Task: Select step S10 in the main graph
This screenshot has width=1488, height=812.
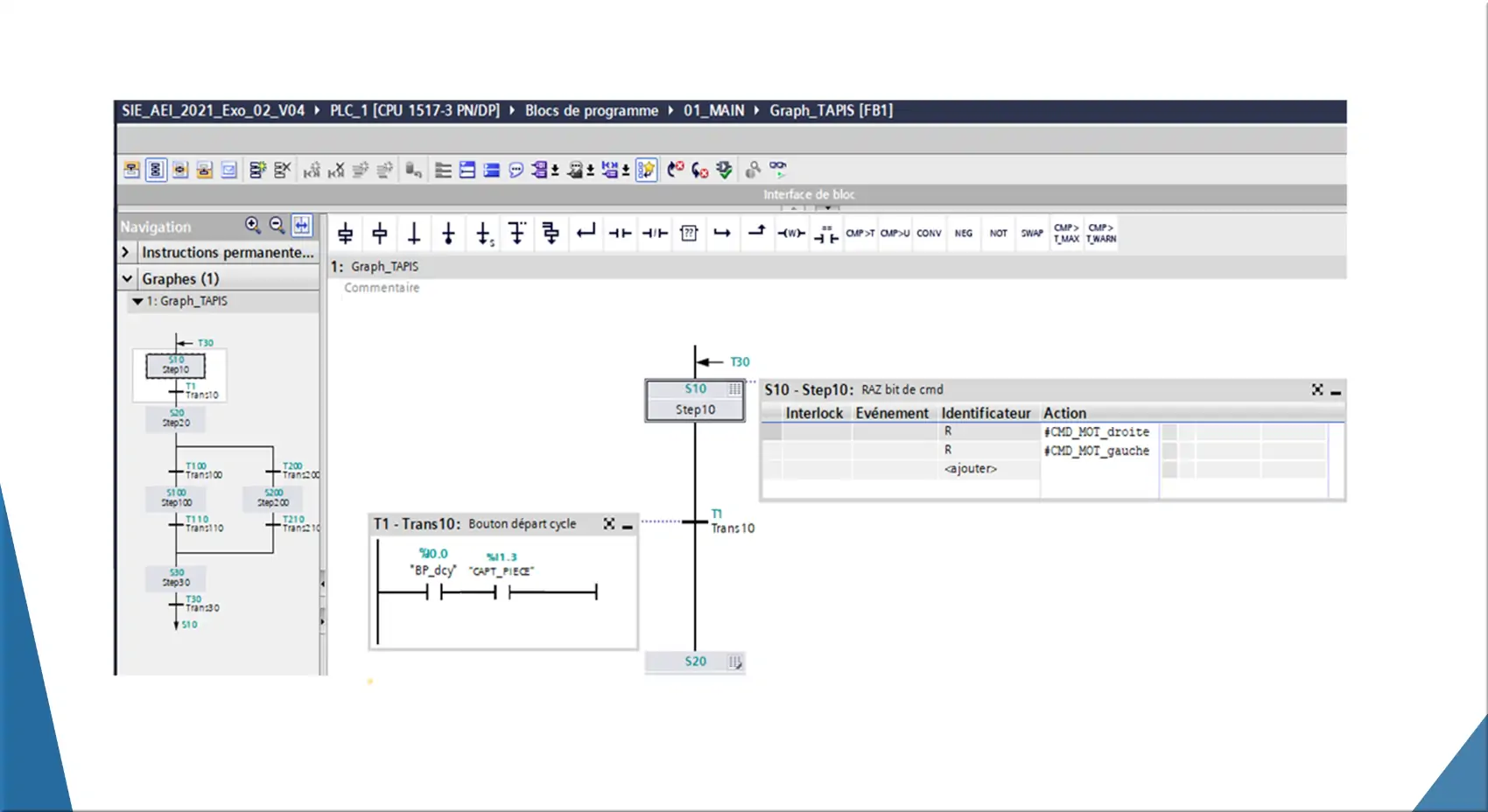Action: (x=695, y=400)
